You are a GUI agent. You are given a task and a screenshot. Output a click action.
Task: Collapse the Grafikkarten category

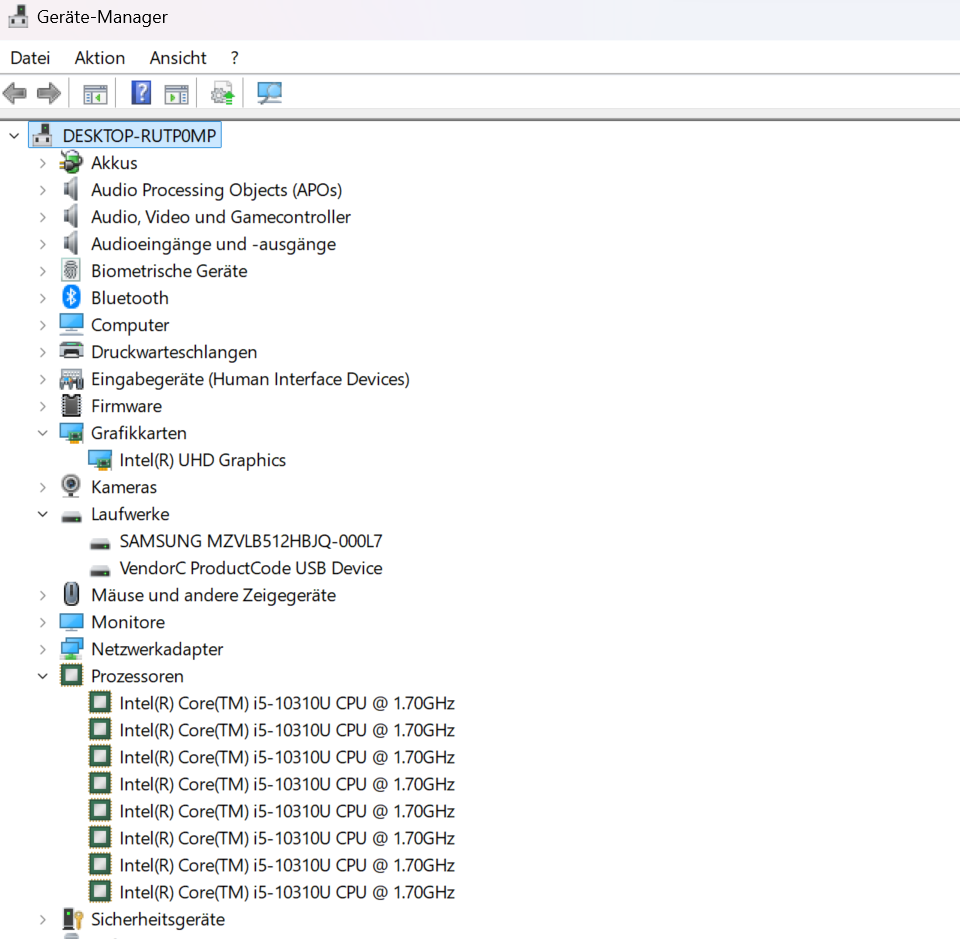point(42,433)
